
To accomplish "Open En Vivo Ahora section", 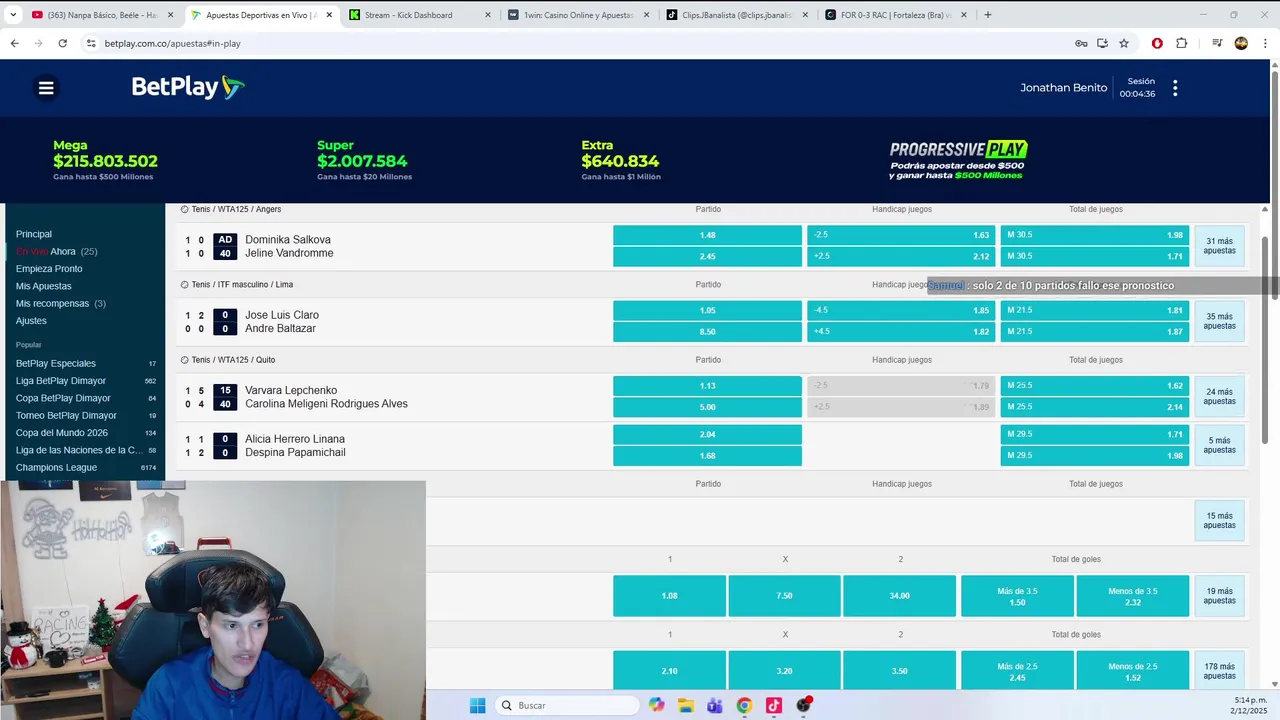I will pyautogui.click(x=56, y=251).
